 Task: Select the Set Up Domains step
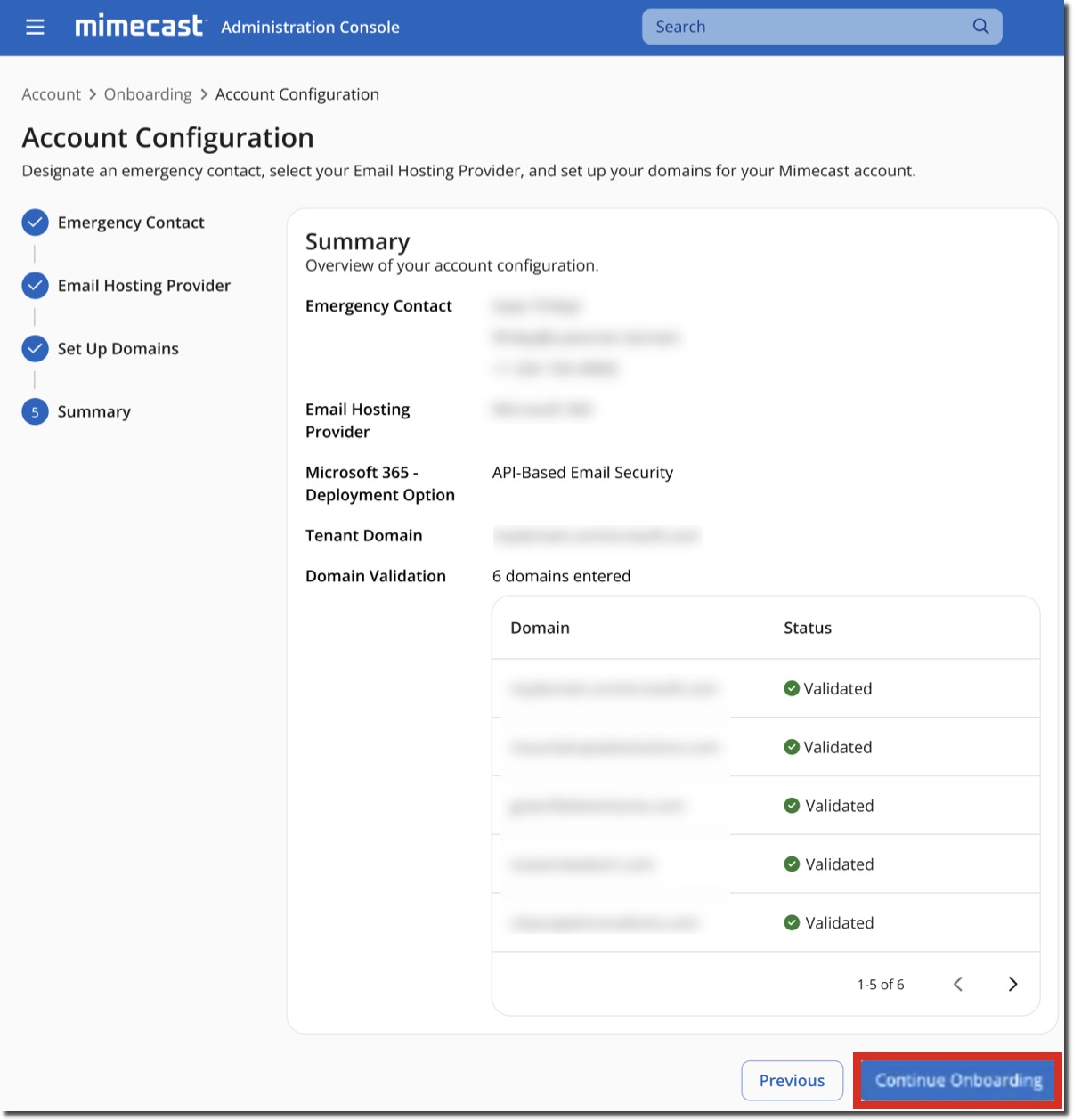pos(118,348)
